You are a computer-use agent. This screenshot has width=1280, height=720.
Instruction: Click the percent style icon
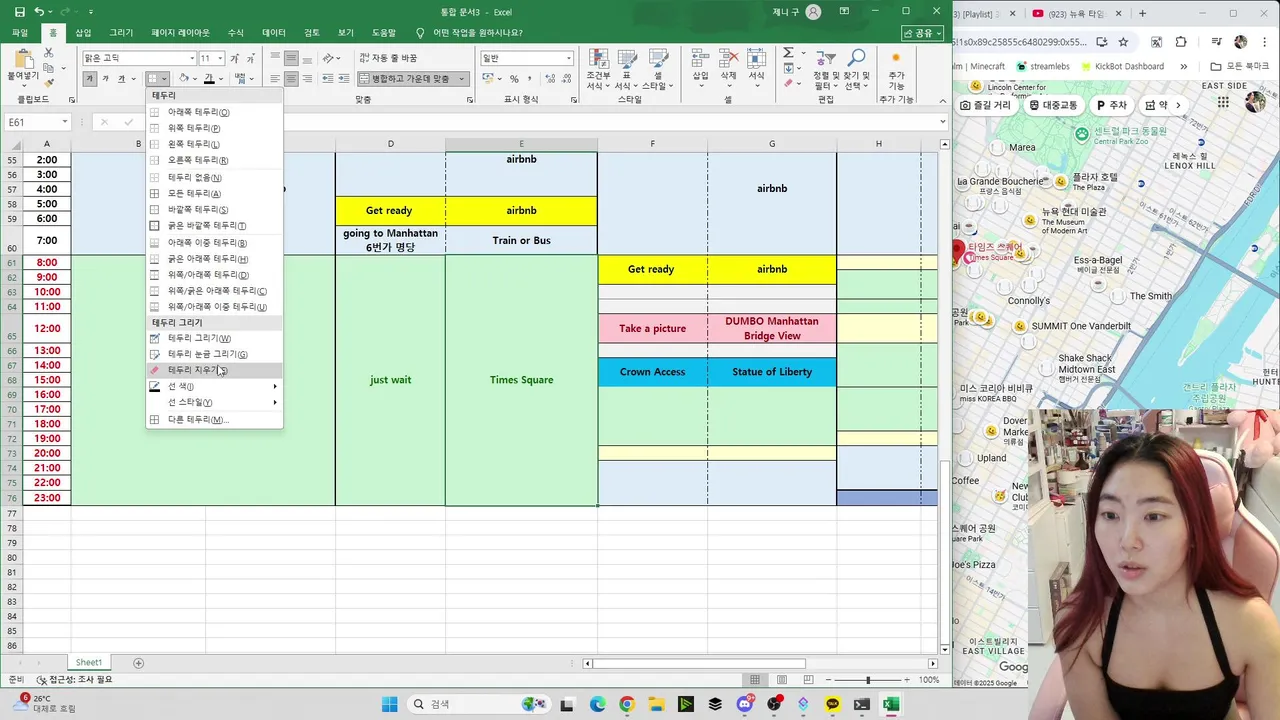pos(514,78)
